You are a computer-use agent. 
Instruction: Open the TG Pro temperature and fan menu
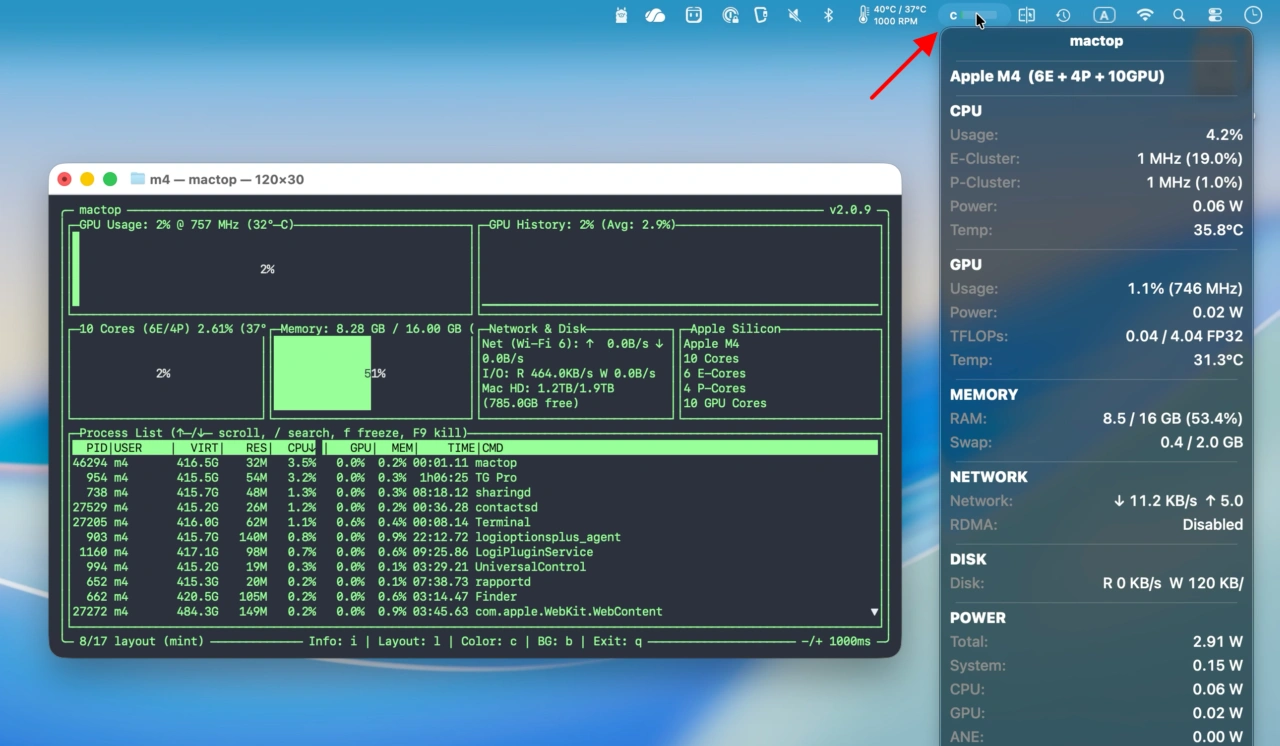tap(890, 15)
